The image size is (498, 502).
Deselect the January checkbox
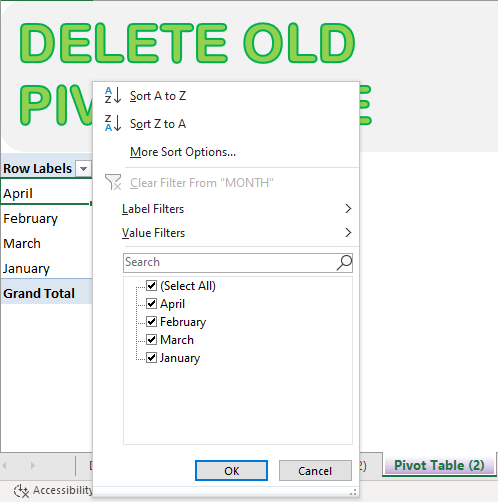point(151,358)
